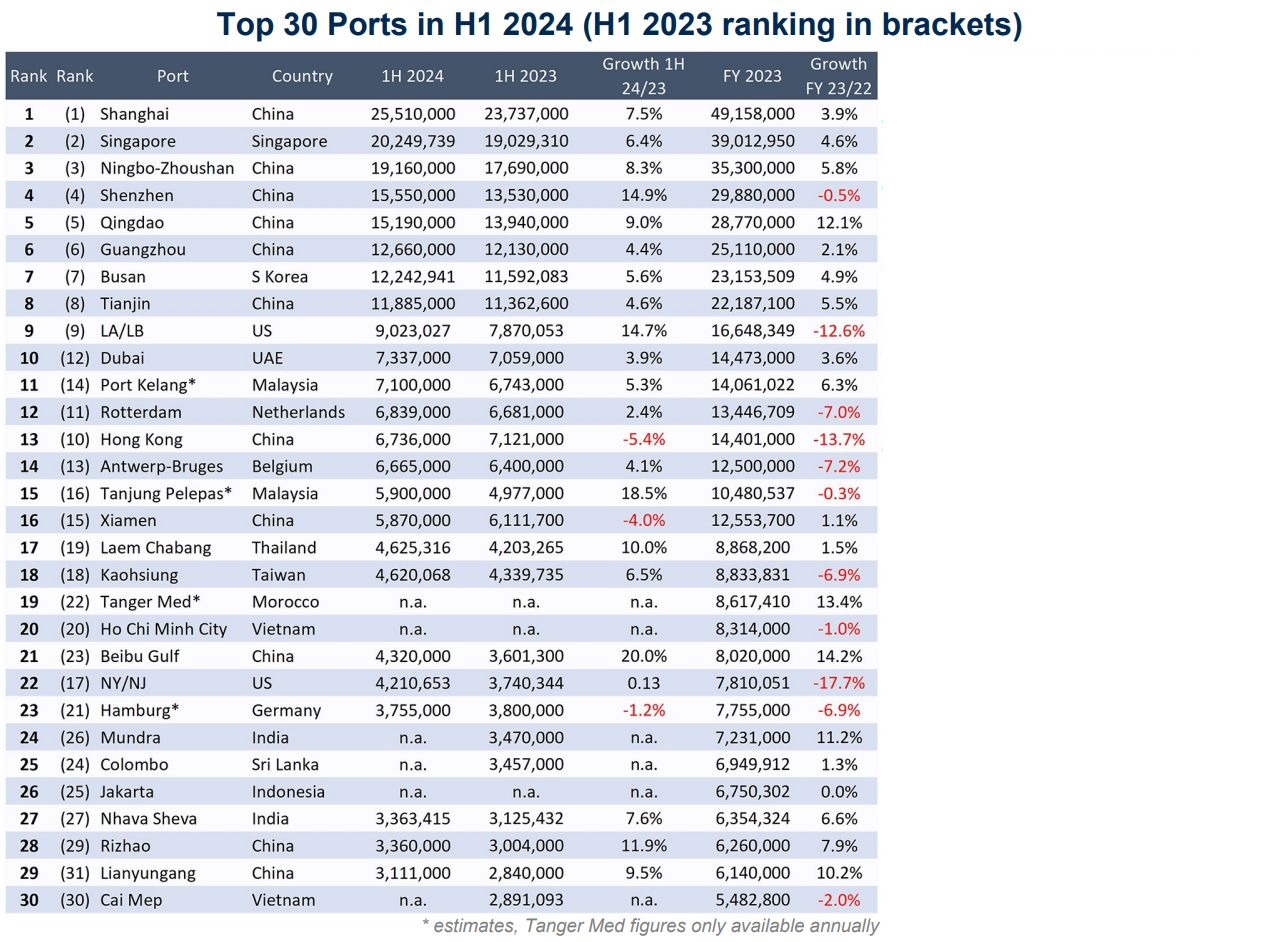Viewport: 1279px width, 942px height.
Task: Click LA/LB's red "-12.6%" growth value
Action: [839, 331]
